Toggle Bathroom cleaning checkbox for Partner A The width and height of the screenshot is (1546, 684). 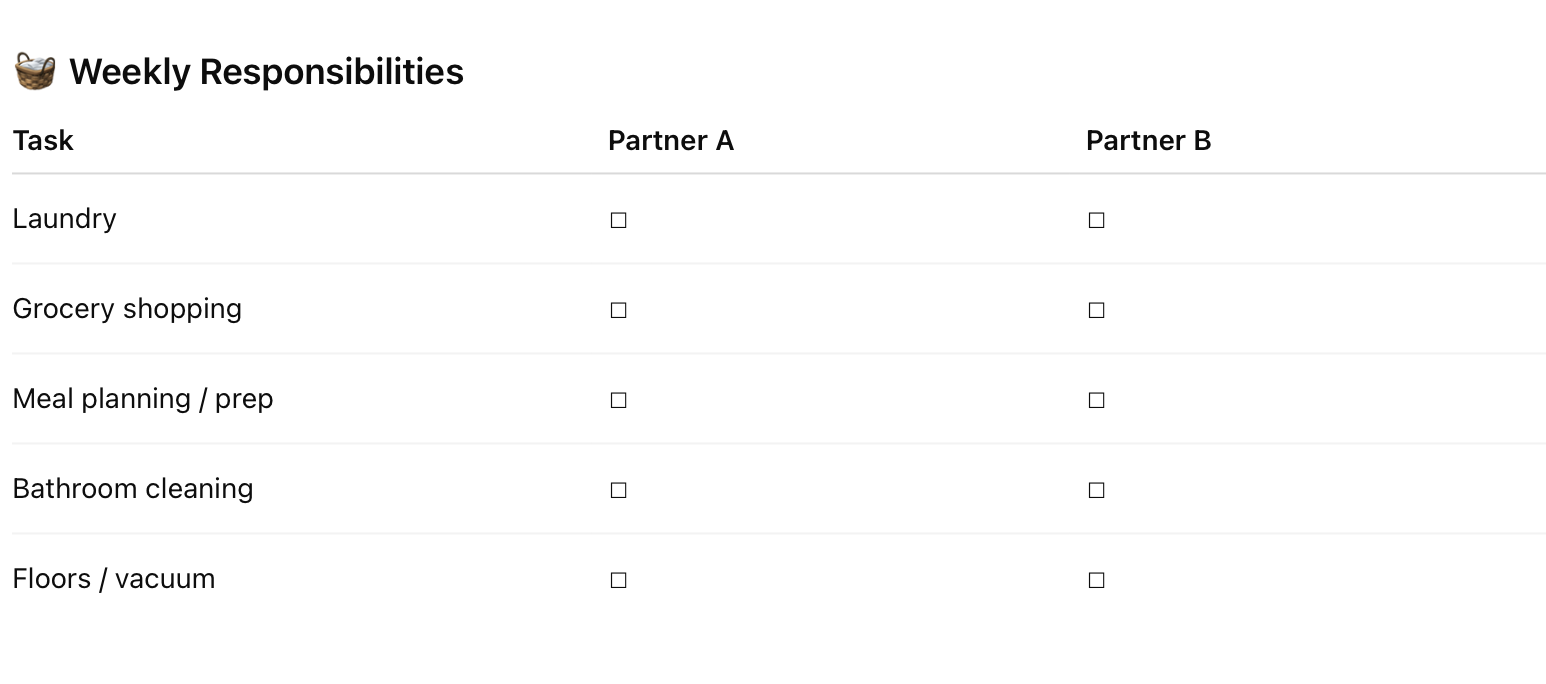pos(618,490)
